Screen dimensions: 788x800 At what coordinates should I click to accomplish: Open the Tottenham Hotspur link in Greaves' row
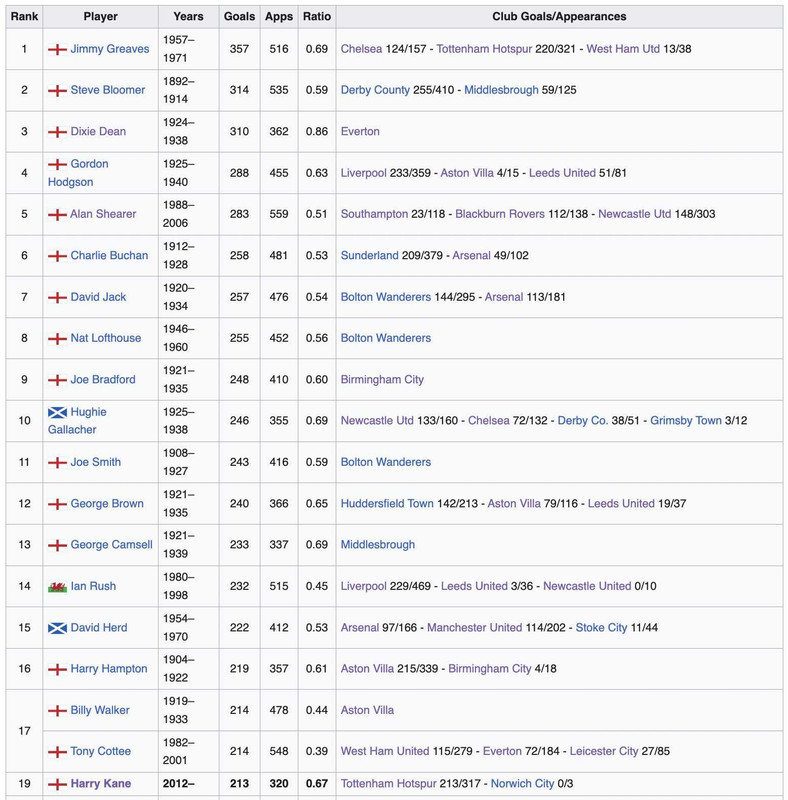[x=484, y=49]
